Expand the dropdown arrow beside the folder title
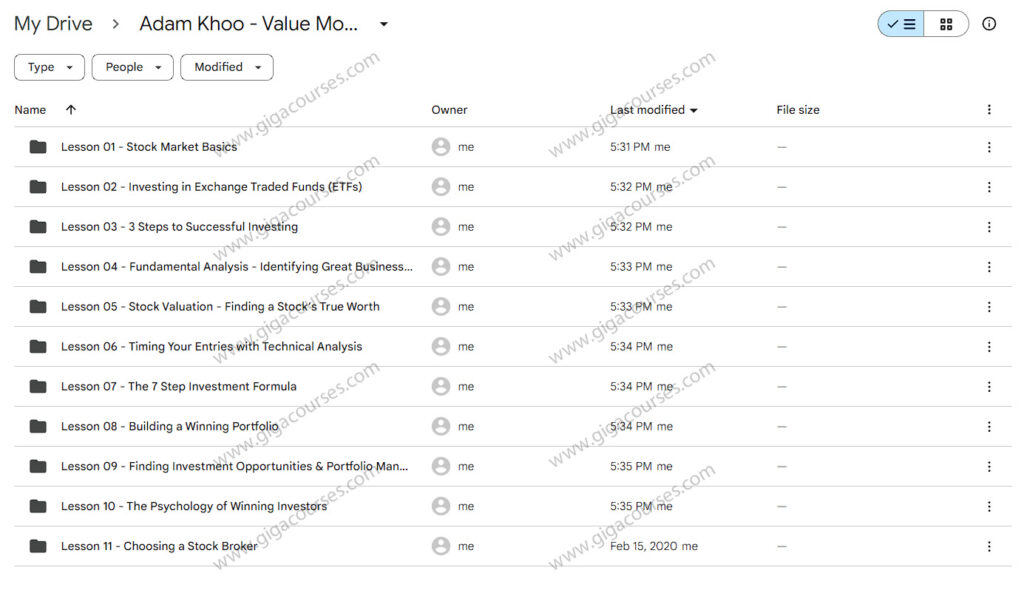Viewport: 1024px width, 593px height. click(x=383, y=23)
